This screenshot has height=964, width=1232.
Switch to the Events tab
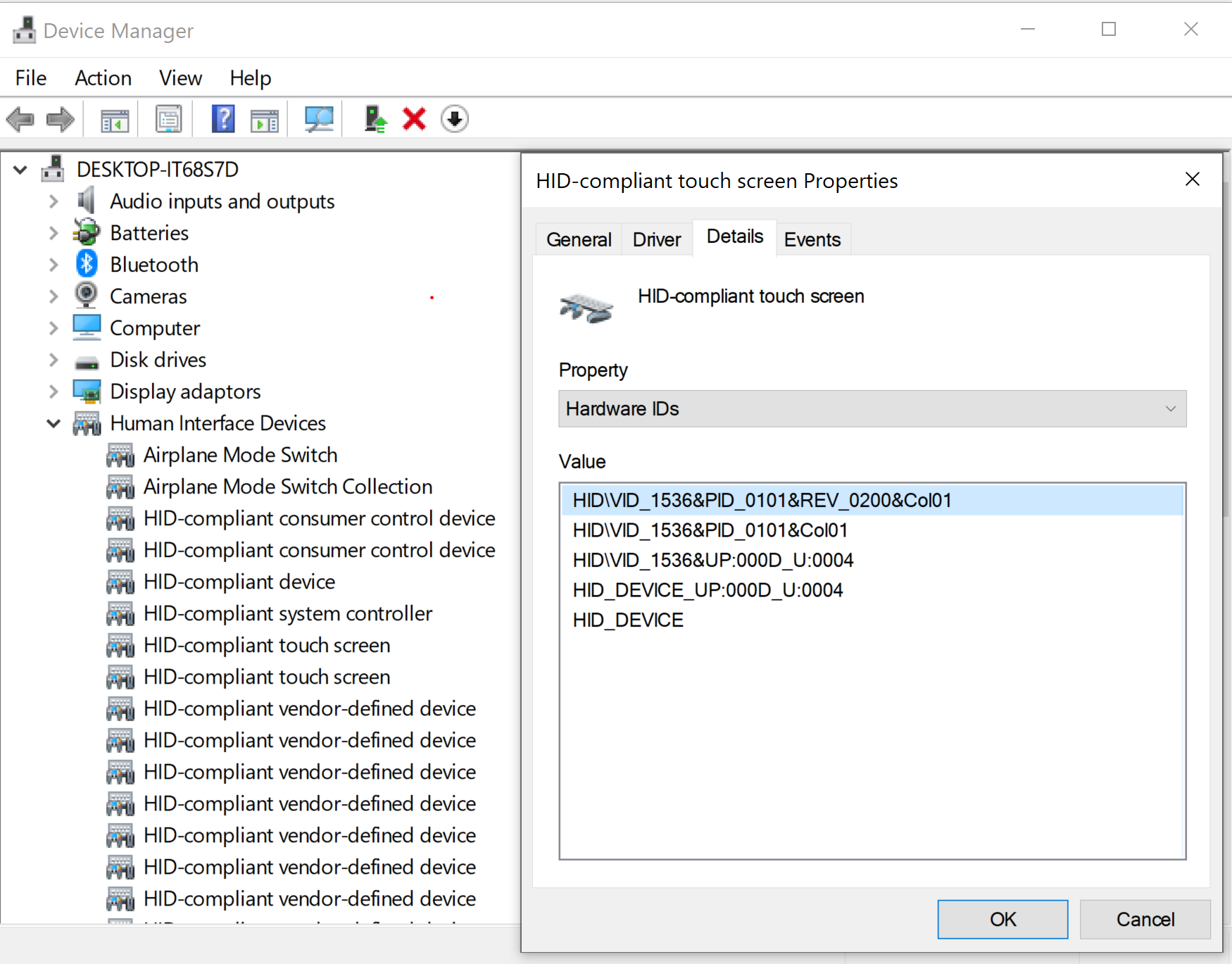(x=812, y=240)
